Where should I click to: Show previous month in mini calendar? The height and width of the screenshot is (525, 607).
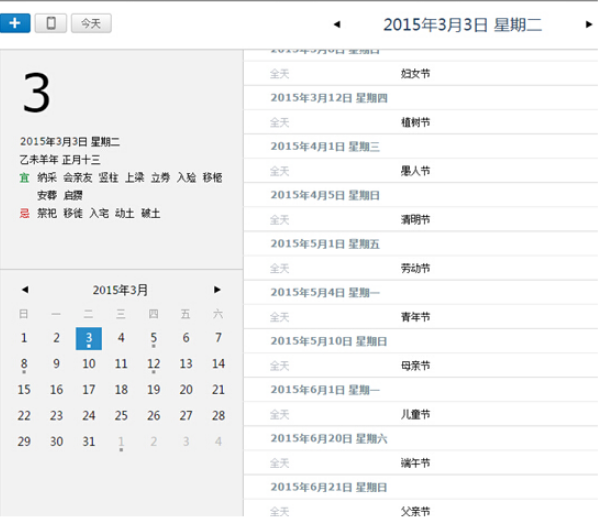point(25,290)
